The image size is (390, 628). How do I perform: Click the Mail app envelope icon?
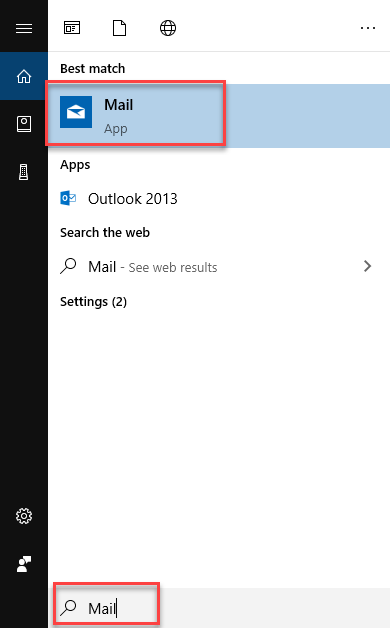point(76,112)
